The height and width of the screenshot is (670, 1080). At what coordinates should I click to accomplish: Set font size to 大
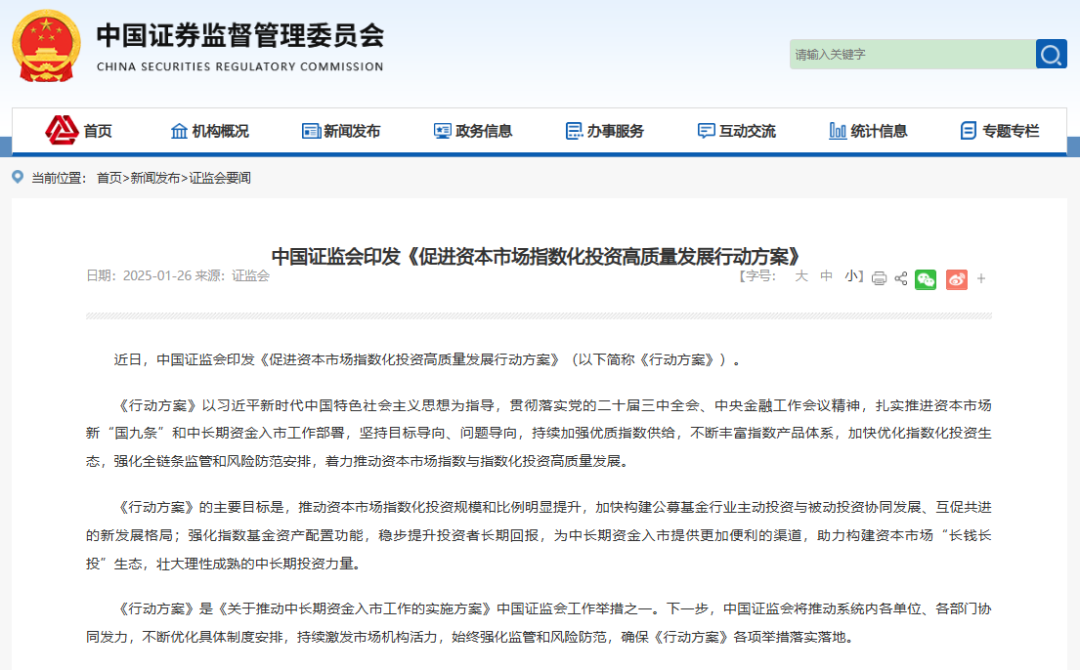click(x=801, y=276)
